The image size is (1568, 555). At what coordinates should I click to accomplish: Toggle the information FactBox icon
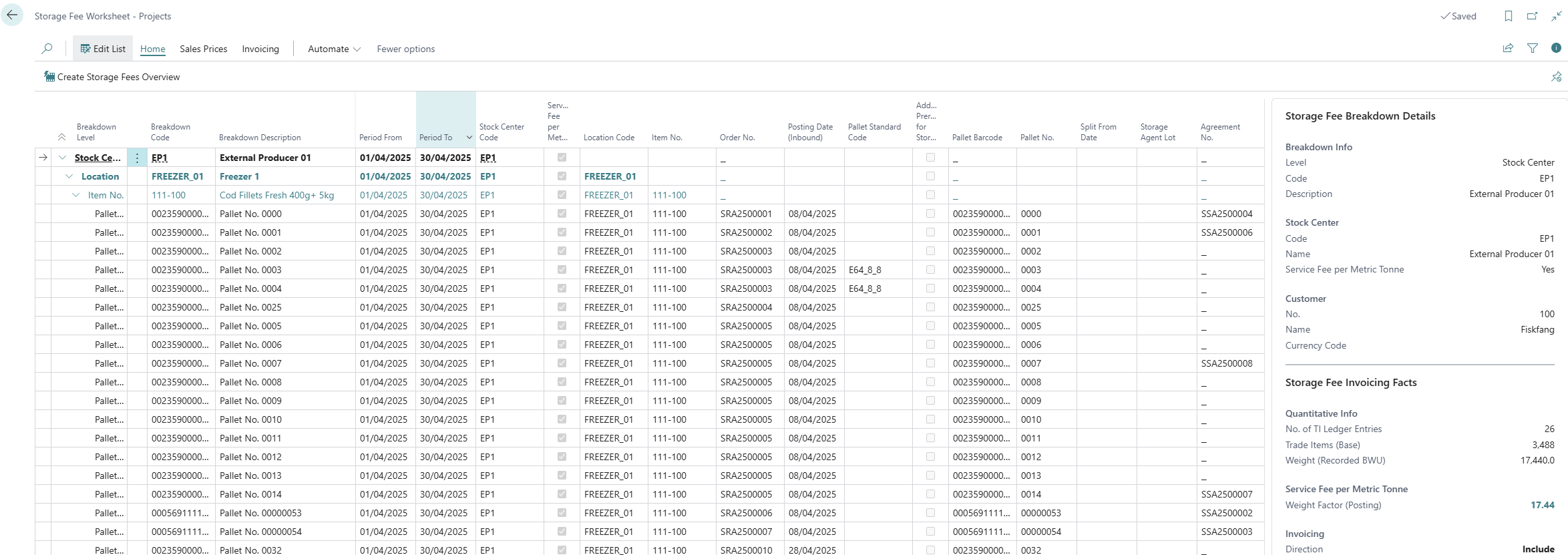(1556, 48)
